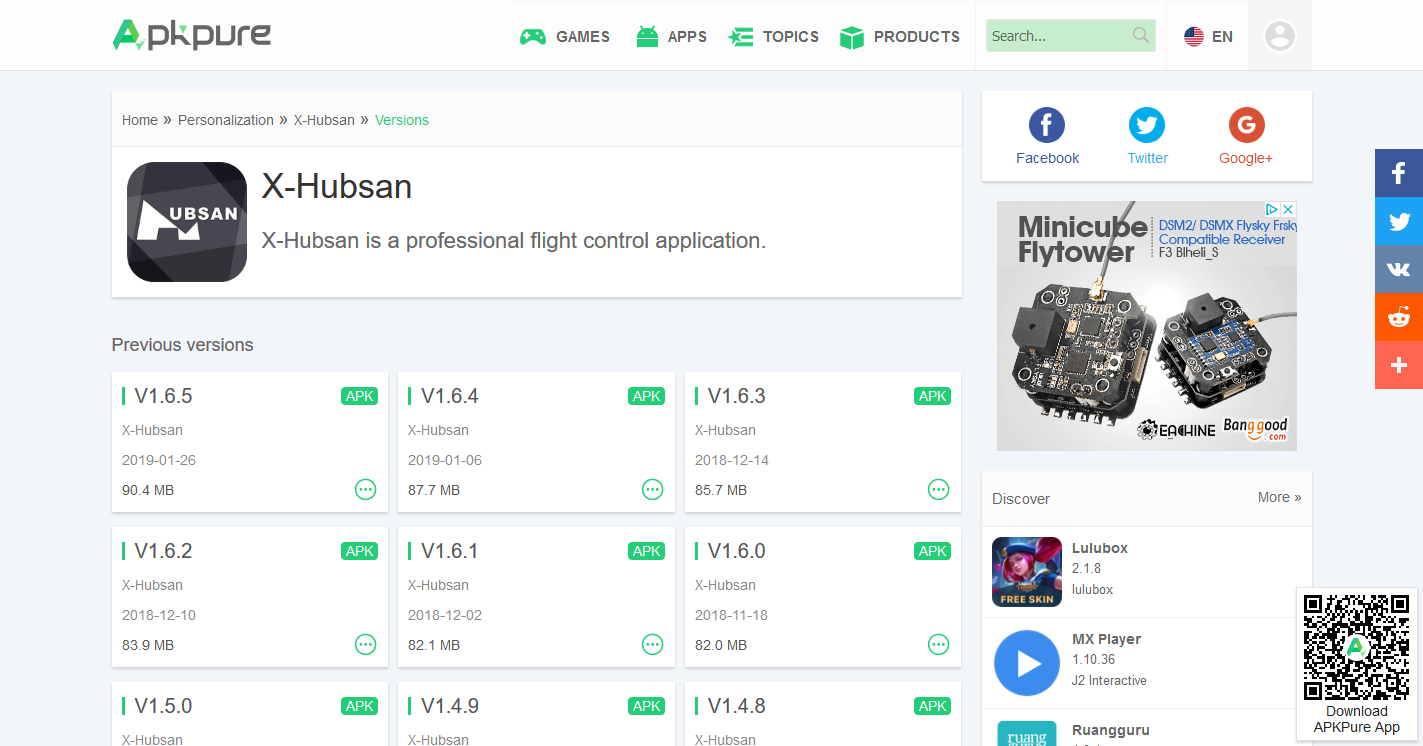Click the X-Hubsan title heading

337,187
